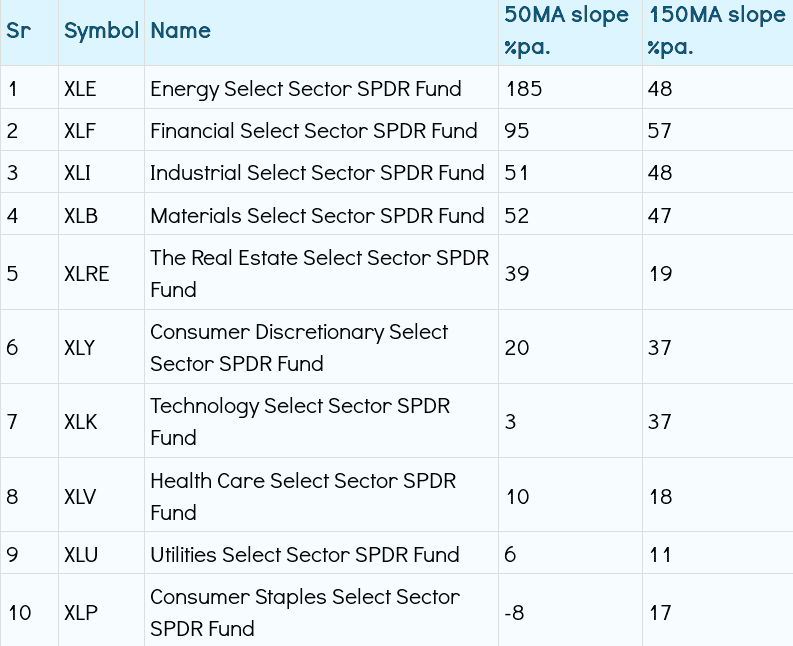Click the XLI ticker symbol
793x646 pixels.
tap(77, 173)
